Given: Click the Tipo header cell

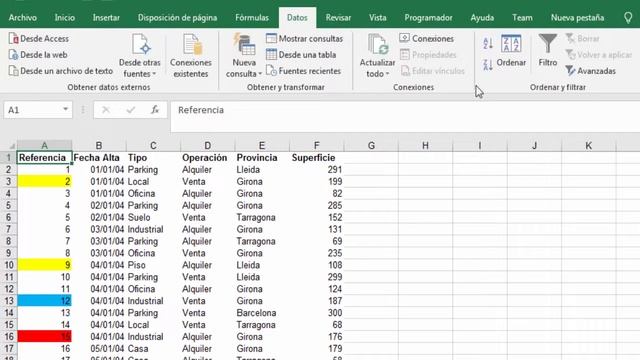Looking at the screenshot, I should pyautogui.click(x=153, y=158).
